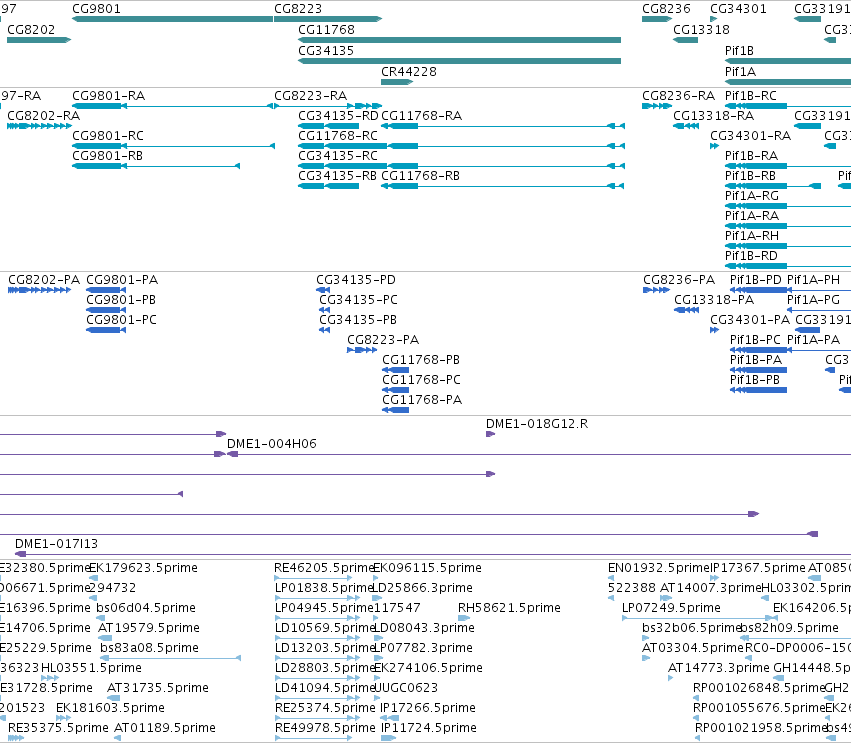The width and height of the screenshot is (851, 743).
Task: Select the RH58621.5prime EST label
Action: pos(509,608)
